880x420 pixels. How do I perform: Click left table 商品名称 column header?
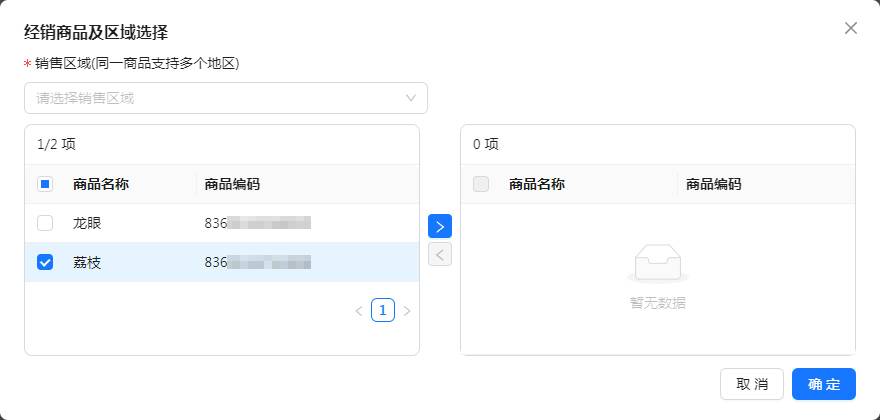click(101, 184)
